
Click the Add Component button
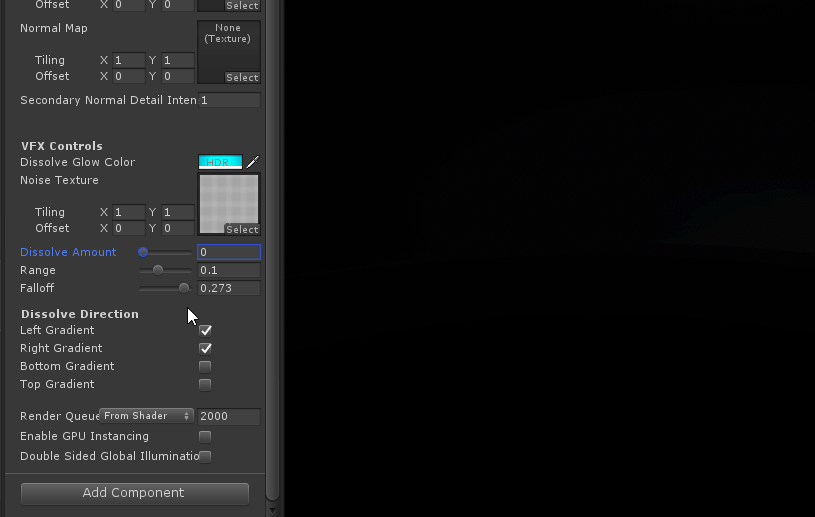tap(135, 493)
